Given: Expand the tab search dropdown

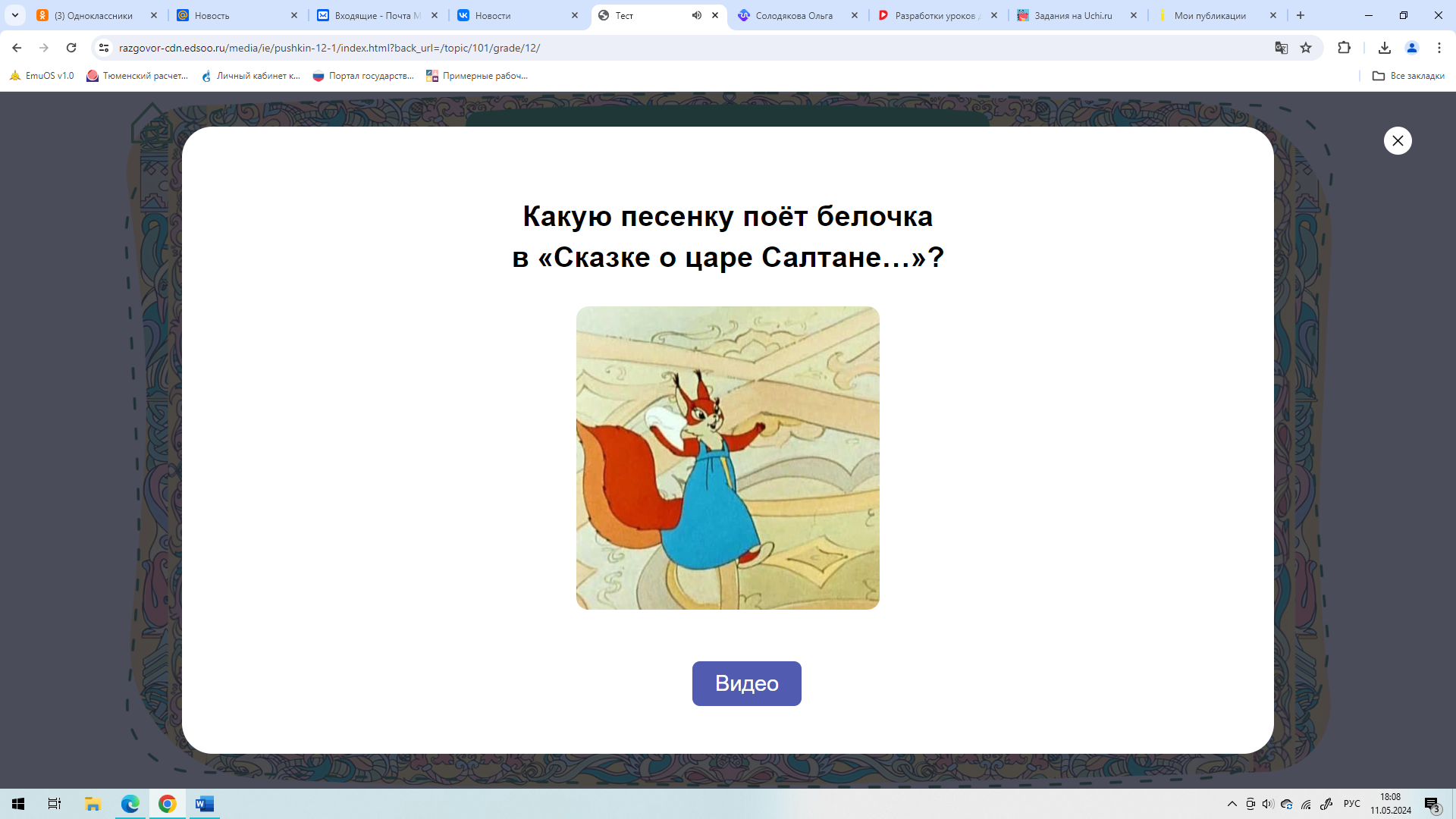Looking at the screenshot, I should [15, 15].
